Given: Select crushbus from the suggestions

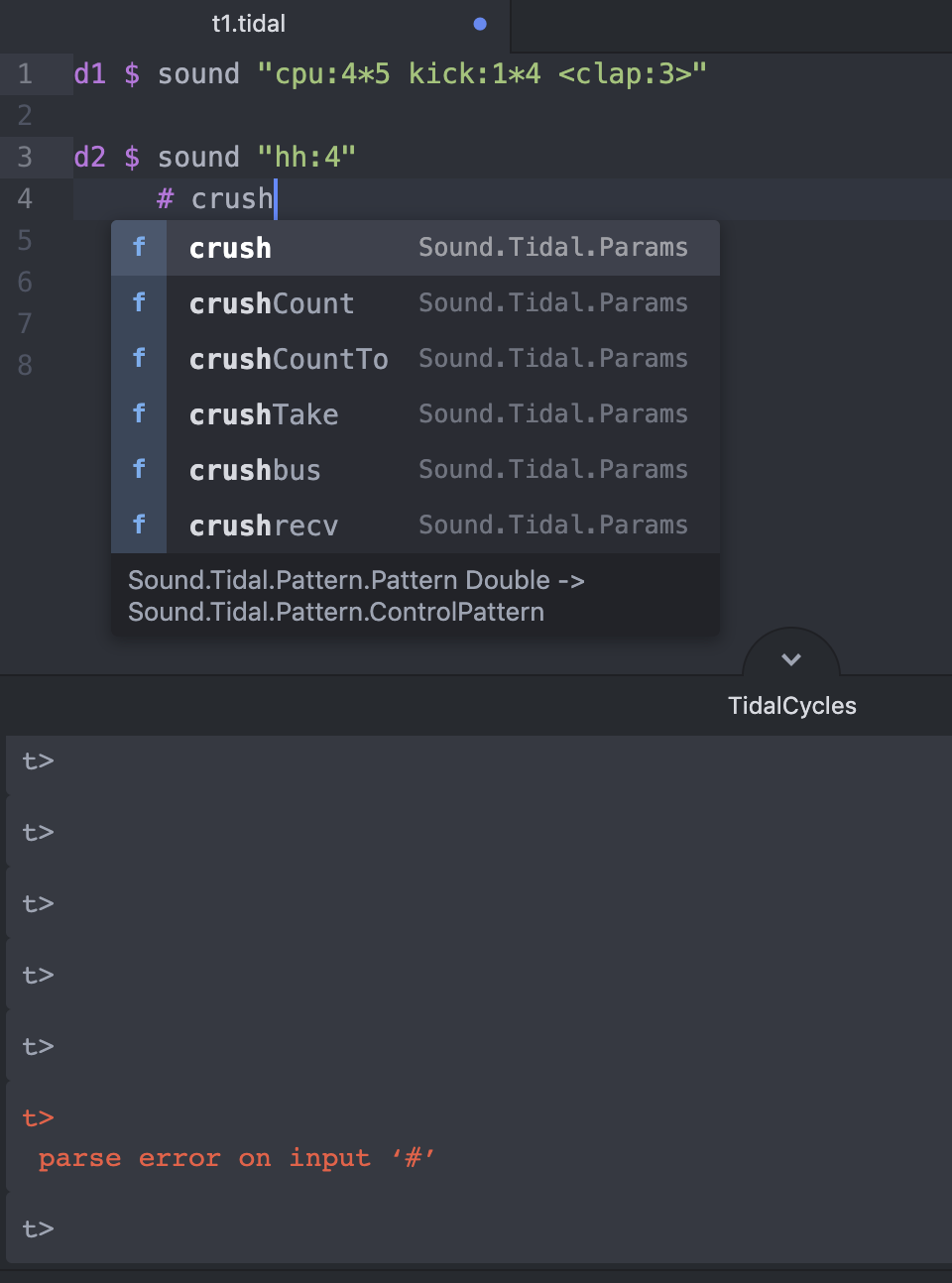Looking at the screenshot, I should pos(255,470).
